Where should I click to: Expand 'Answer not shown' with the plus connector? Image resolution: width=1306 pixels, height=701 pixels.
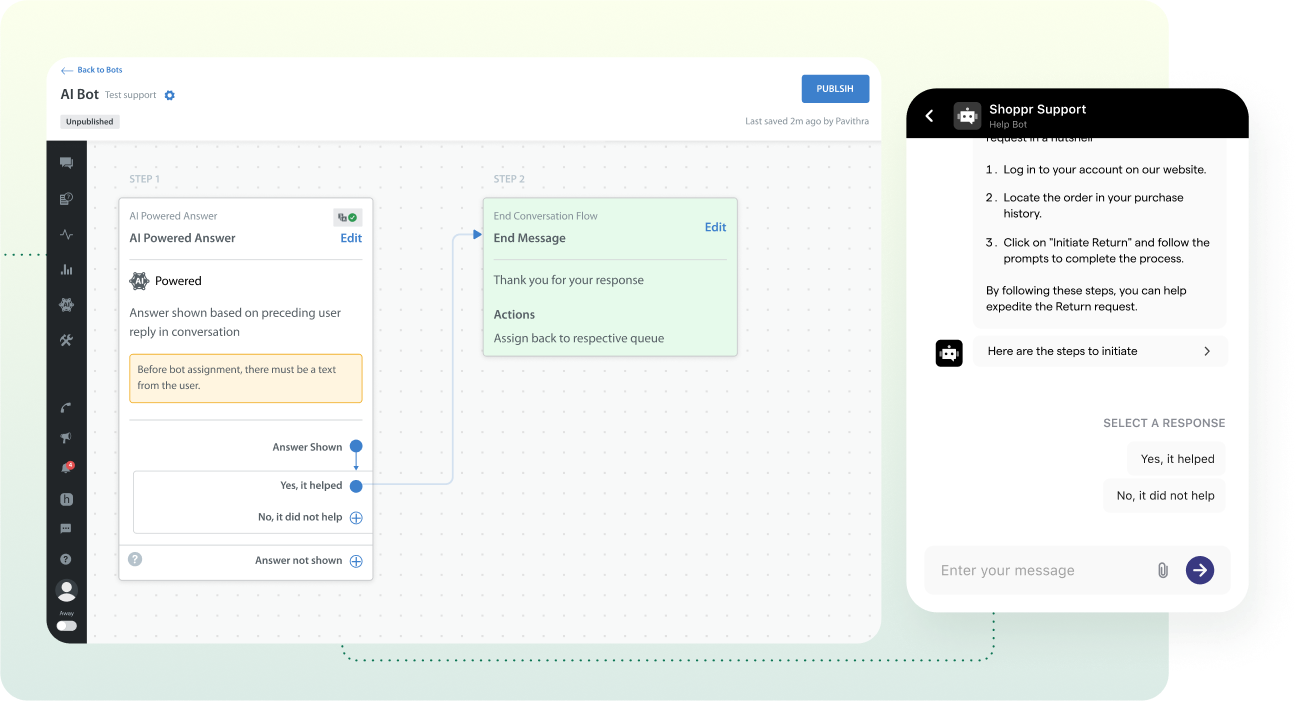(356, 561)
